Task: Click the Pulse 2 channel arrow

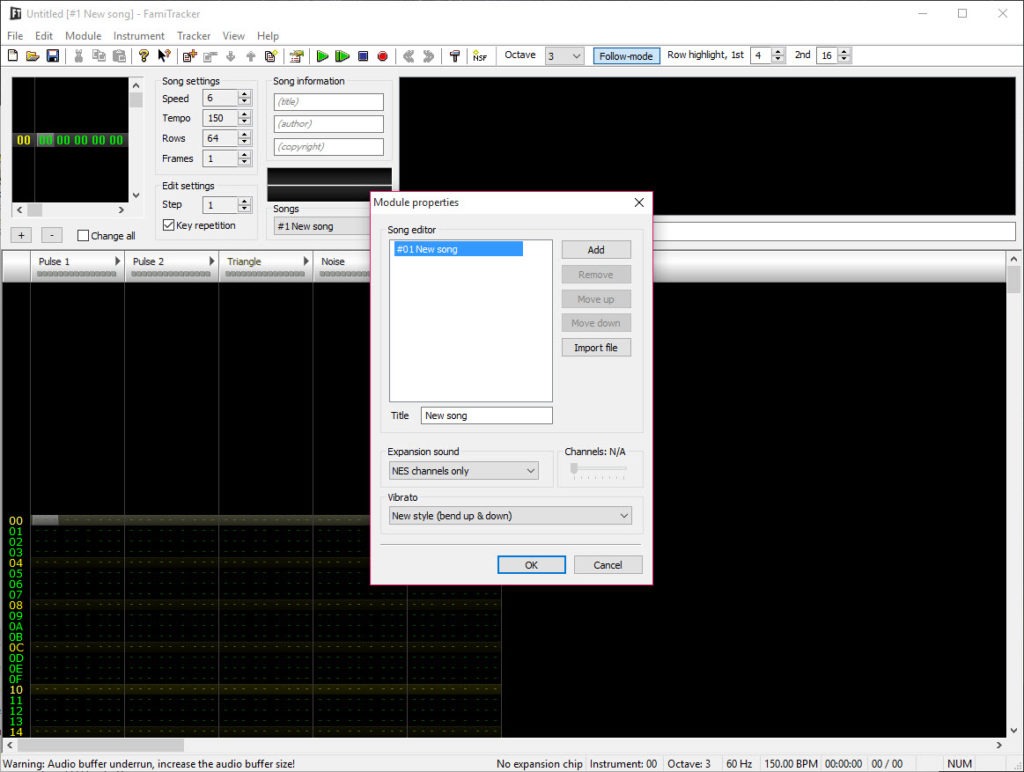Action: click(x=212, y=261)
